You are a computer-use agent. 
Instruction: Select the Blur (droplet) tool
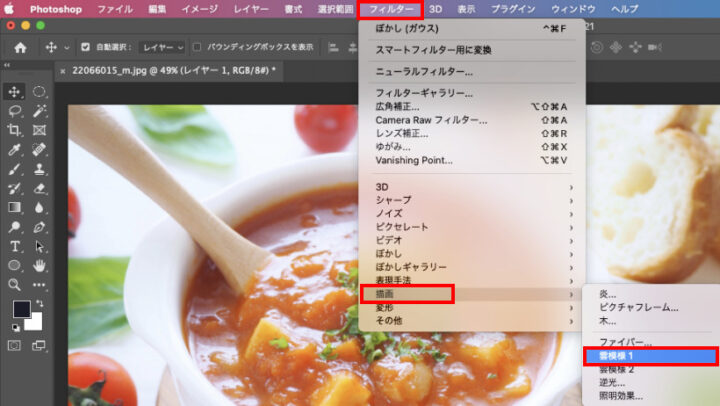point(39,208)
